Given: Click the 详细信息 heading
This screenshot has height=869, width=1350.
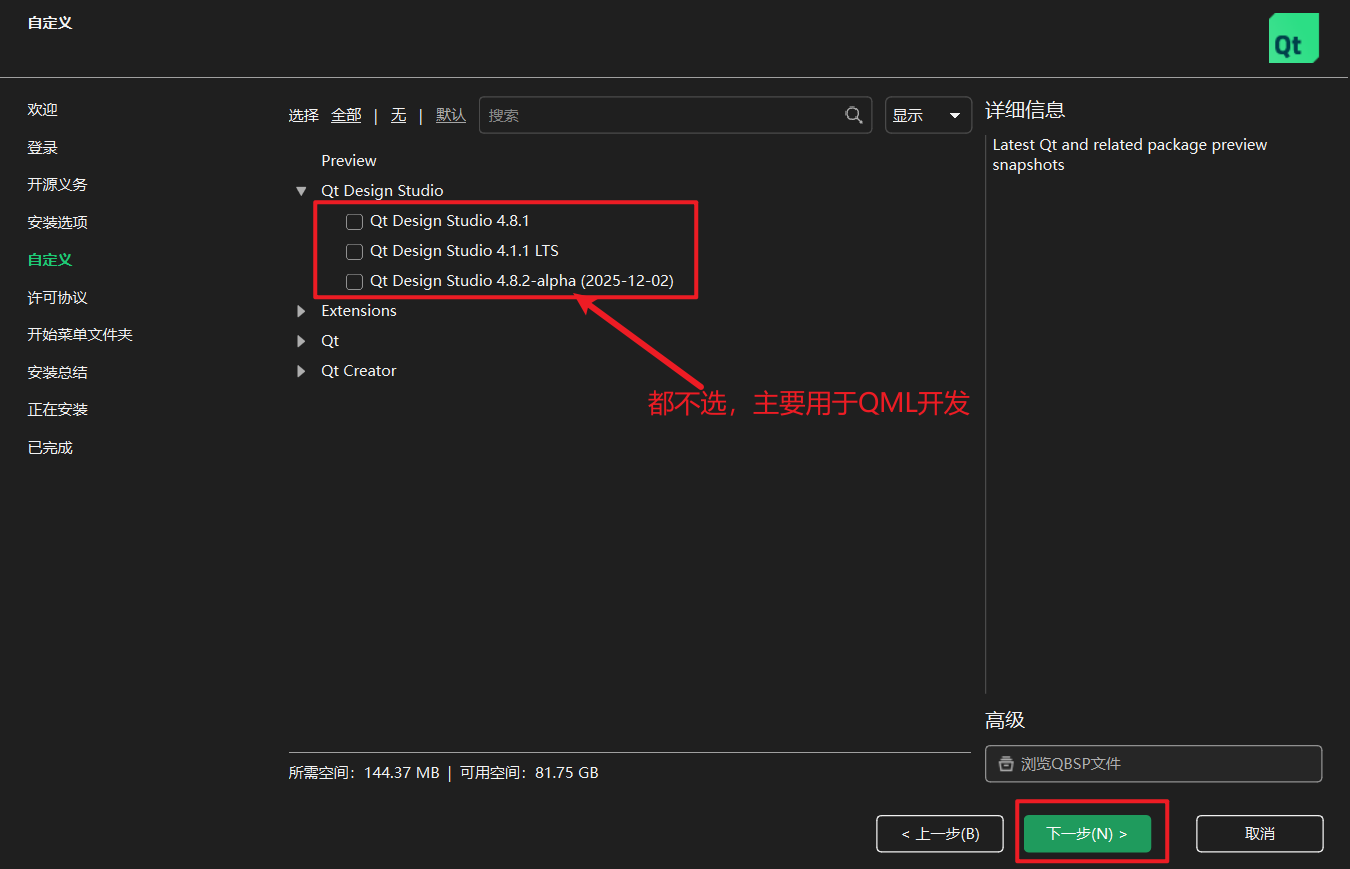Looking at the screenshot, I should pyautogui.click(x=1025, y=110).
